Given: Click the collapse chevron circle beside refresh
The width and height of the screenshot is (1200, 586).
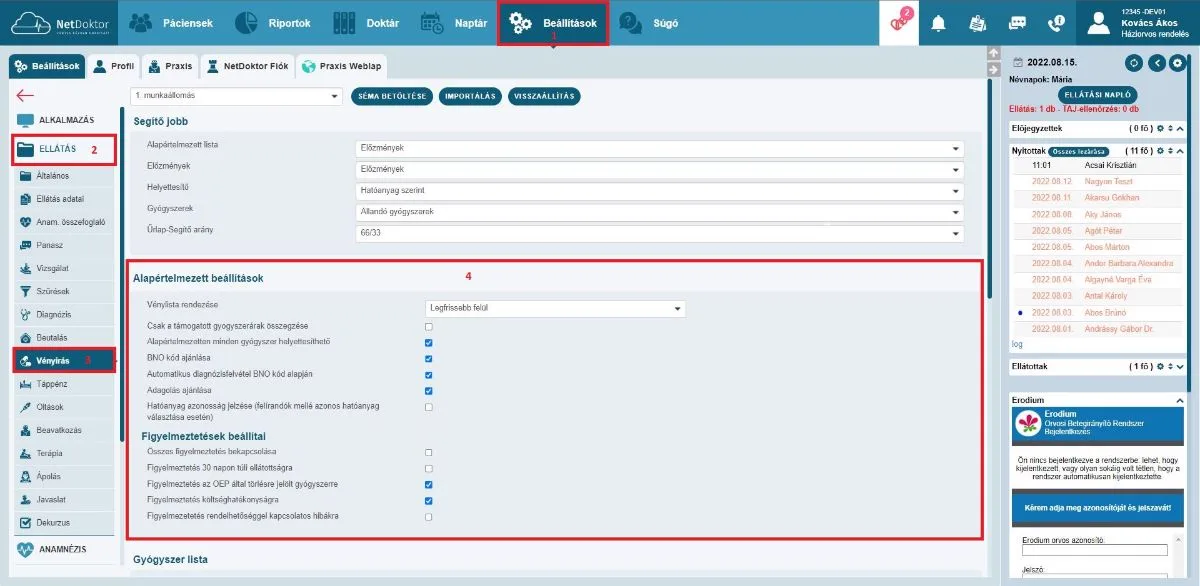Looking at the screenshot, I should tap(1156, 63).
